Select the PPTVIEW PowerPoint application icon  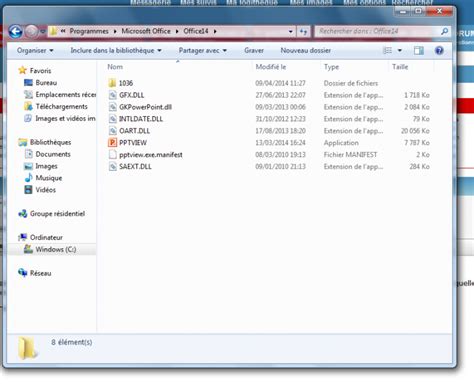tap(112, 143)
